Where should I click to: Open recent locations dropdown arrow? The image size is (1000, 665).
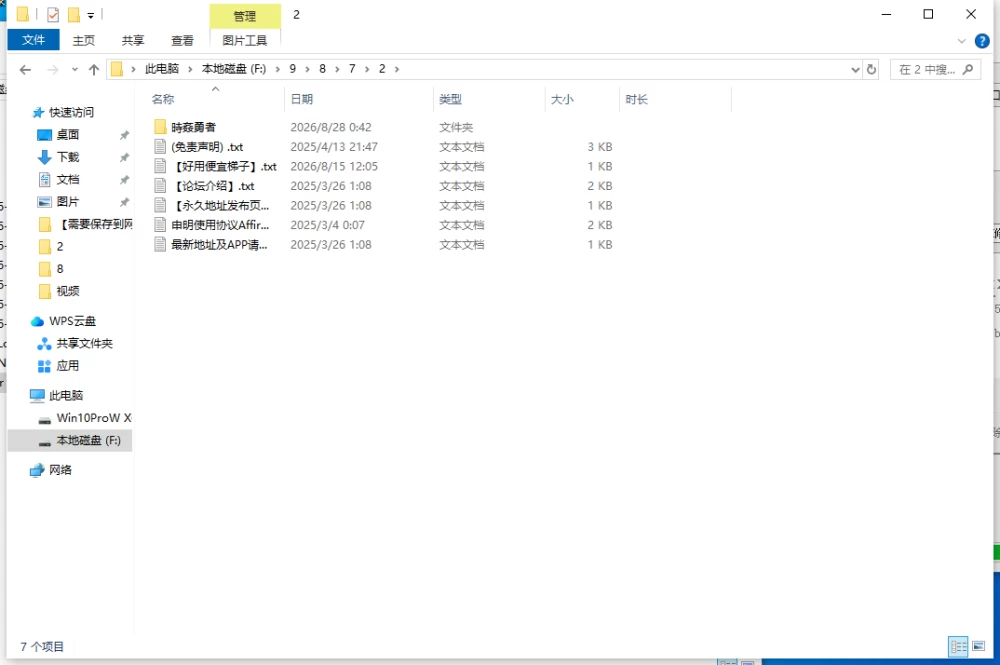point(75,69)
